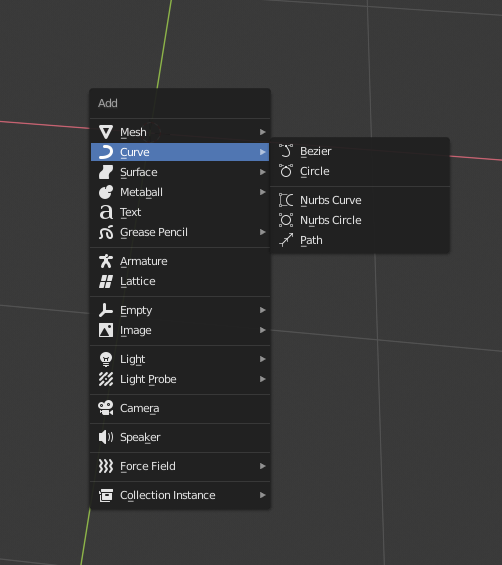Add a Path curve
502x565 pixels.
pyautogui.click(x=360, y=240)
